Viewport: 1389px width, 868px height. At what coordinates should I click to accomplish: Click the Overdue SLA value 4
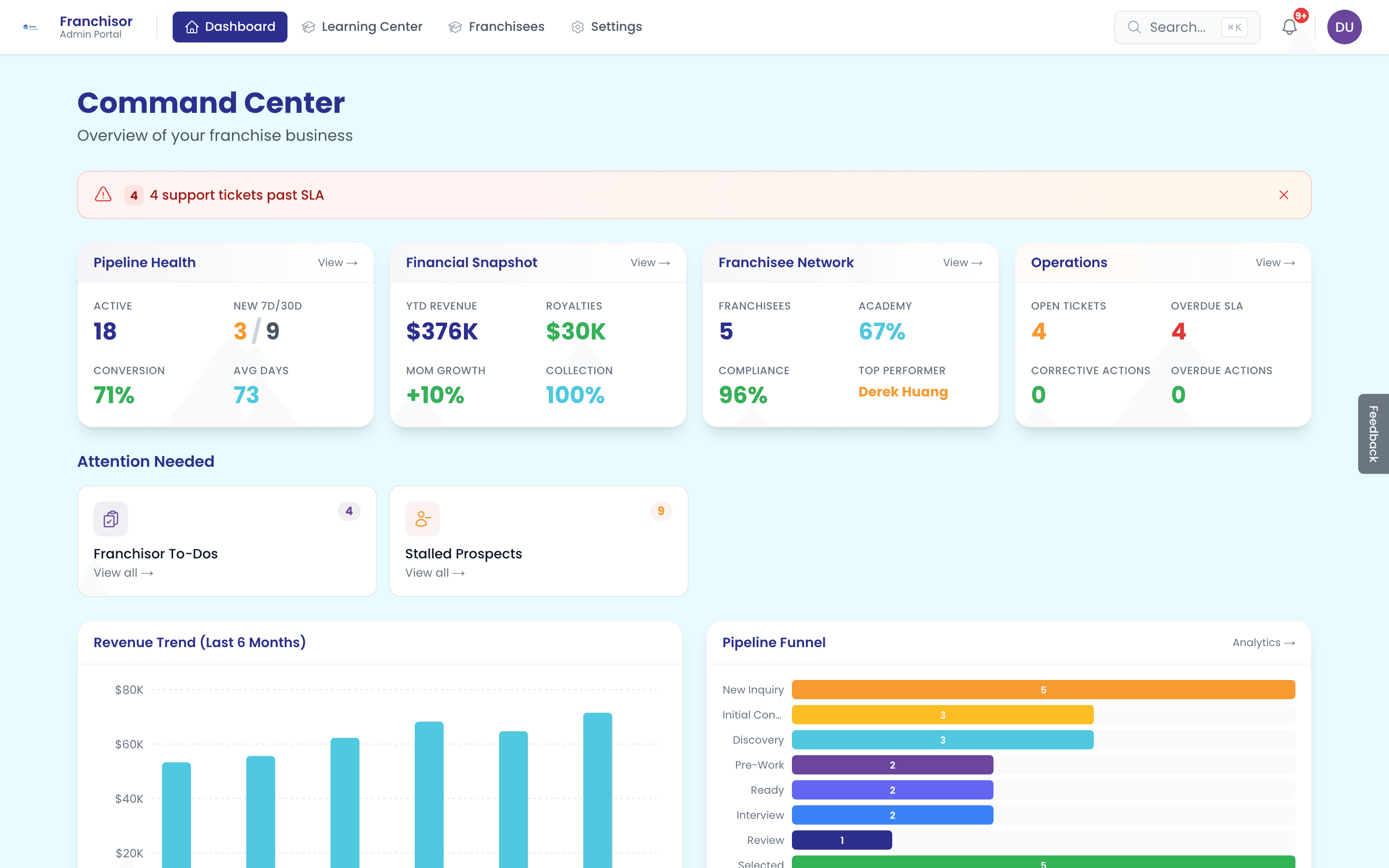pos(1178,331)
